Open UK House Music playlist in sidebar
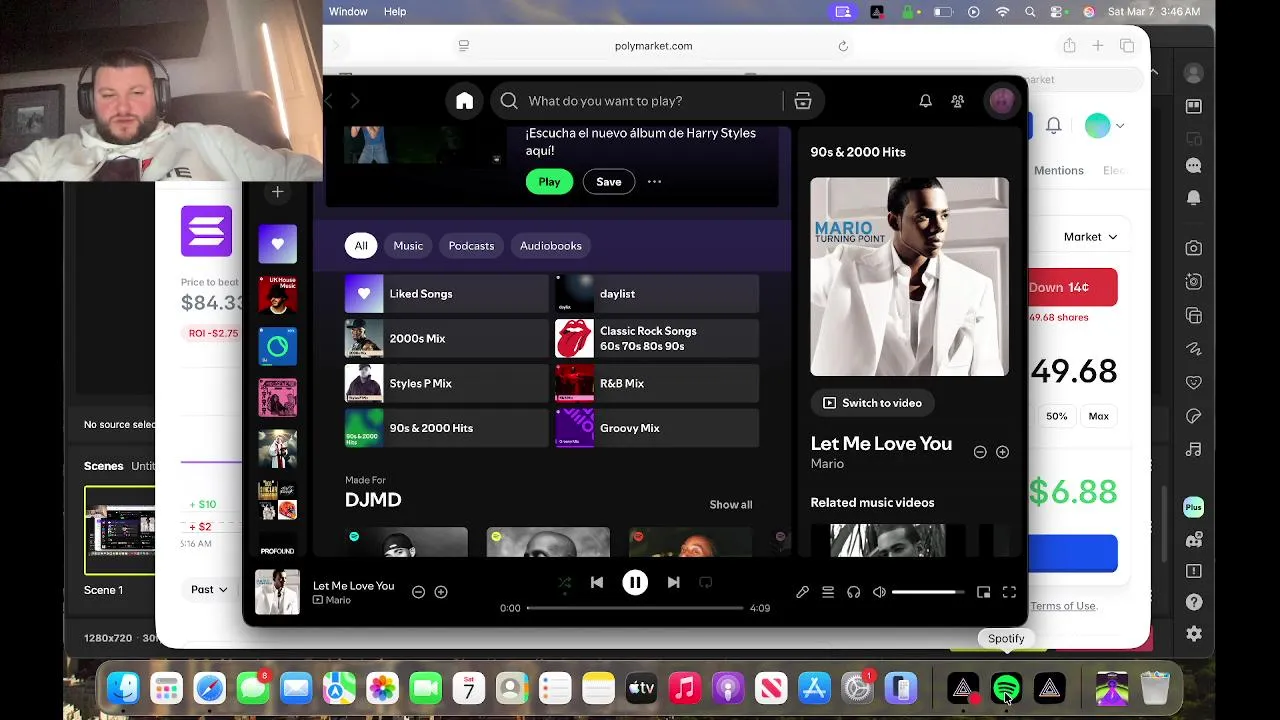This screenshot has height=720, width=1280. coord(278,295)
